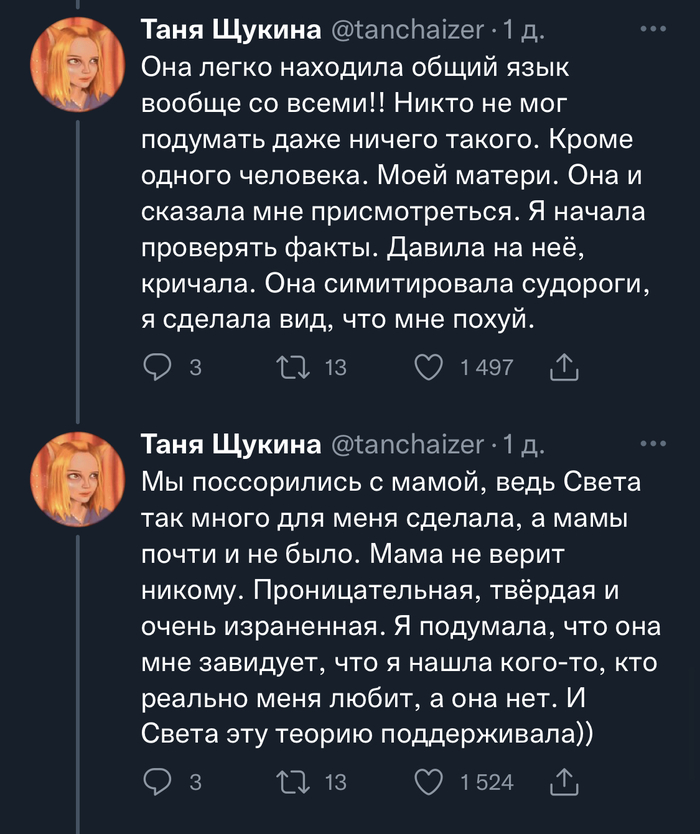Like the first tweet with 1 497 likes
The image size is (700, 834).
[x=429, y=368]
